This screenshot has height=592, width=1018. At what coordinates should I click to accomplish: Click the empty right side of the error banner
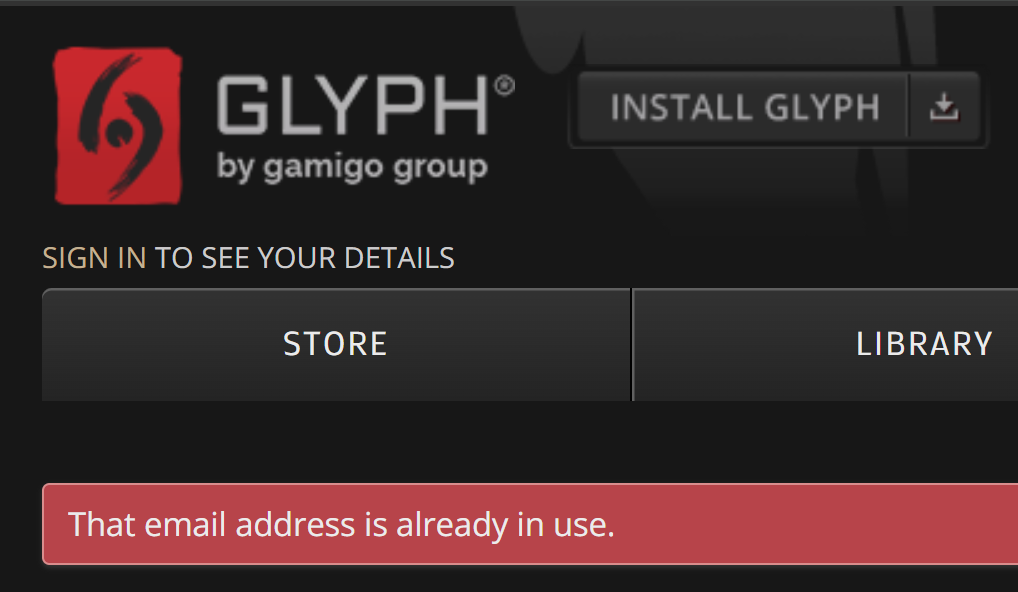(818, 524)
